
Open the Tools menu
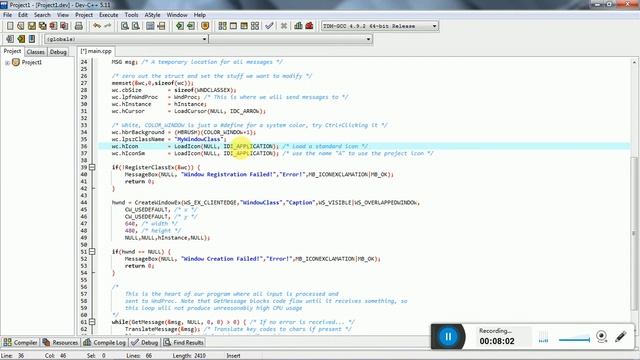131,15
